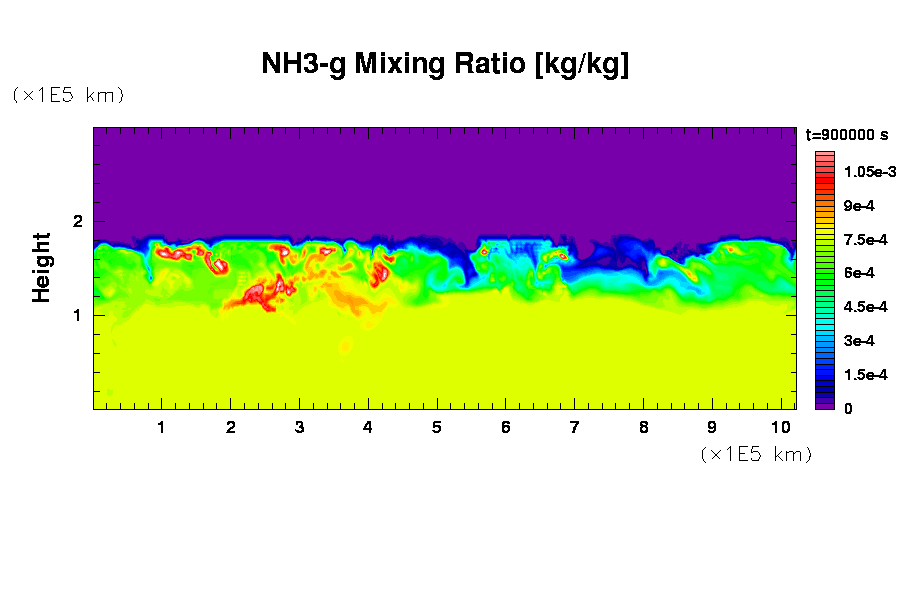Click the y-axis units label above the plot
Screen dimensions: 900x600
click(x=68, y=95)
